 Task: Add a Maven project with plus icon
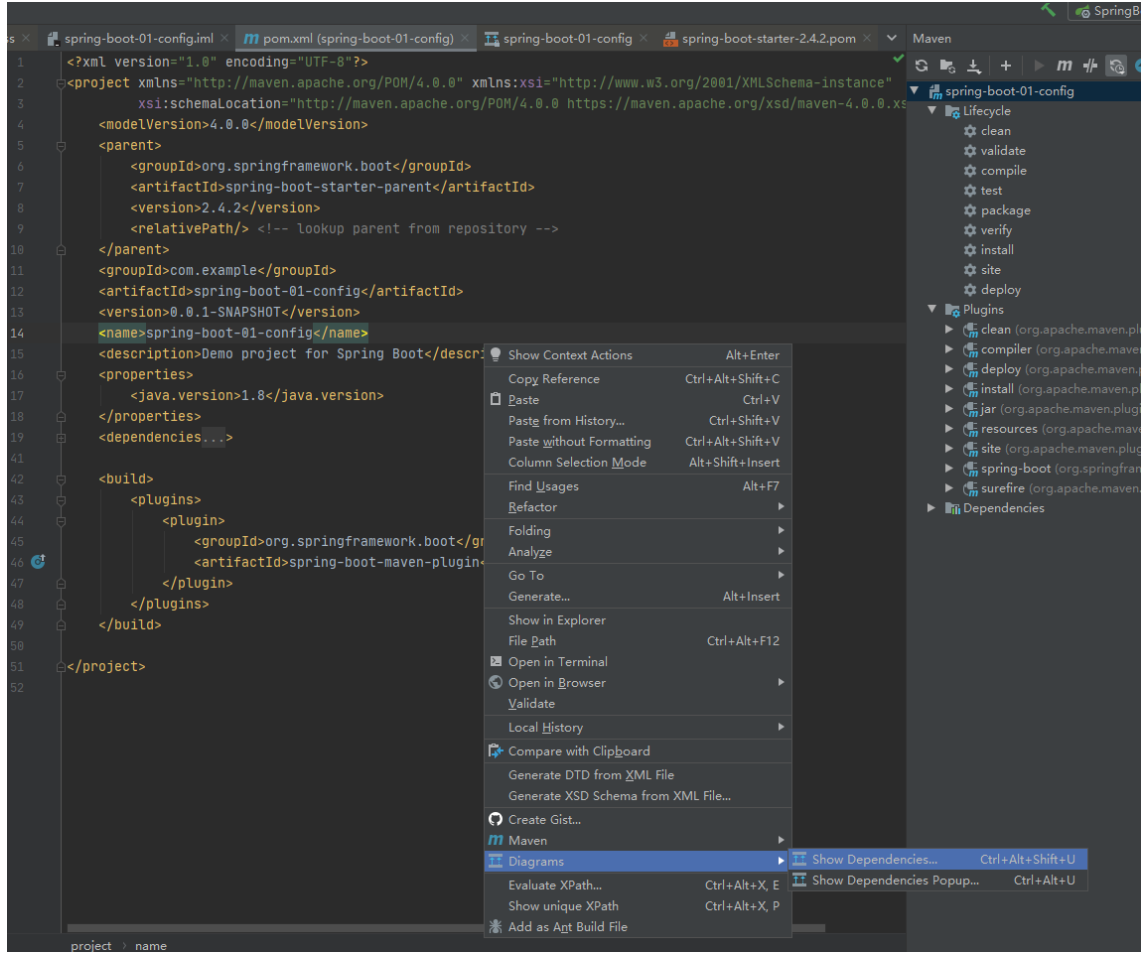[1006, 66]
